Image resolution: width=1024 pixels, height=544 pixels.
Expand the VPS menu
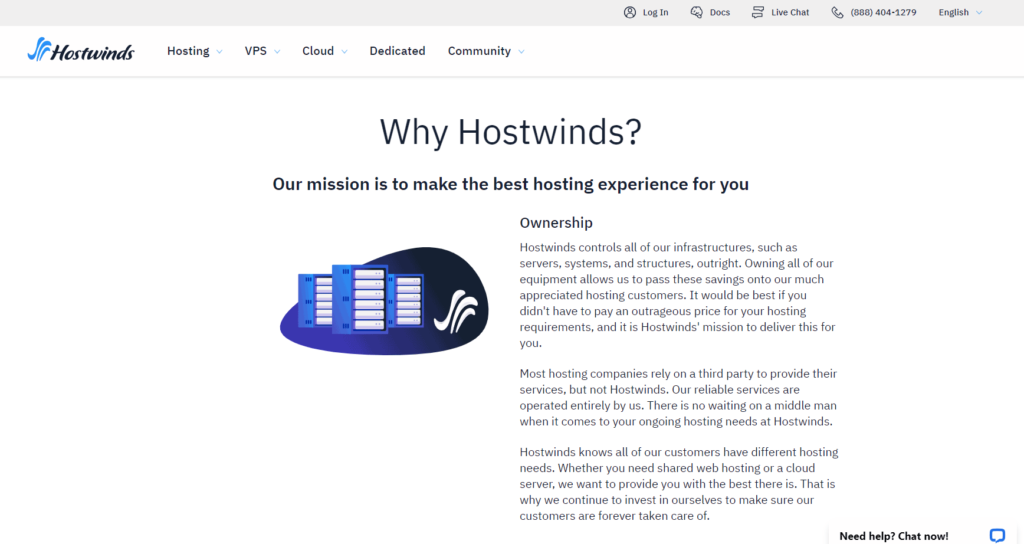pos(263,51)
